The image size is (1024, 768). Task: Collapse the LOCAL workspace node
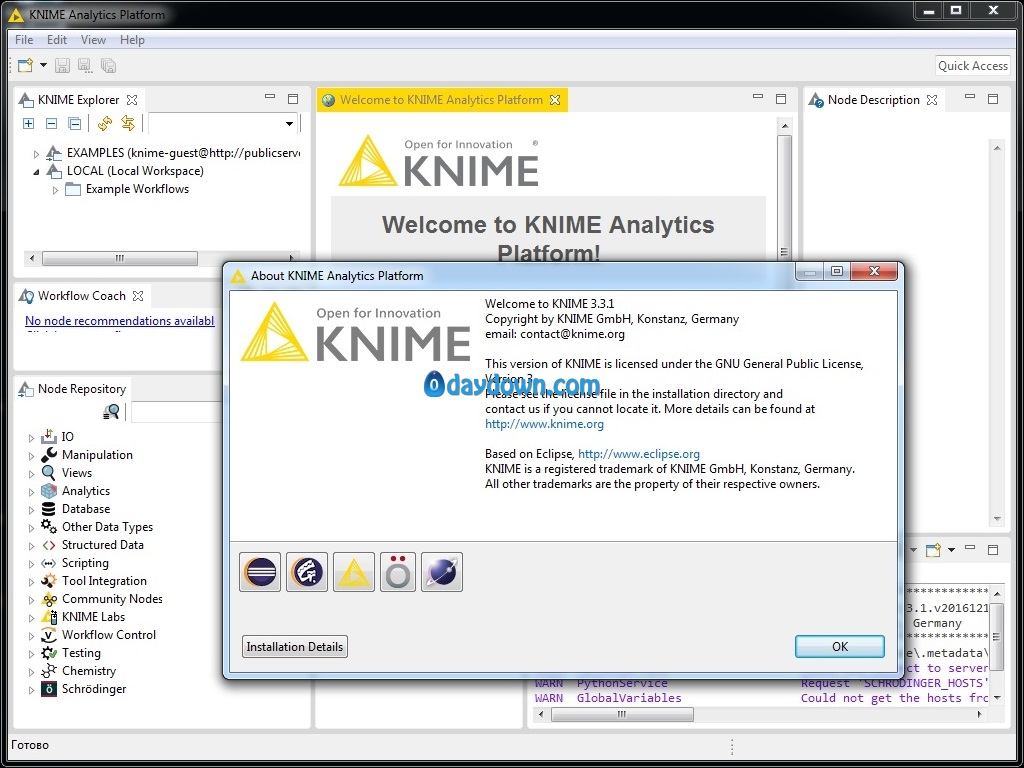point(37,172)
